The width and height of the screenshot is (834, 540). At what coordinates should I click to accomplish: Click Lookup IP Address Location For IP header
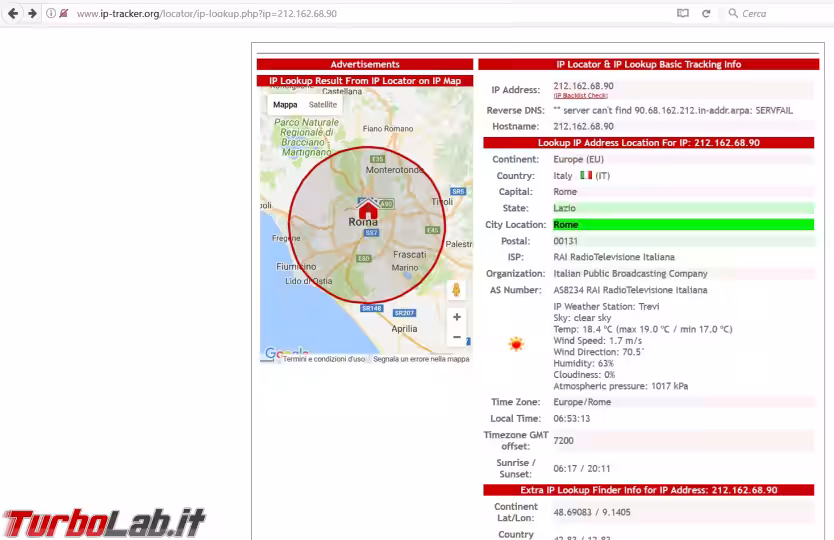pos(648,143)
